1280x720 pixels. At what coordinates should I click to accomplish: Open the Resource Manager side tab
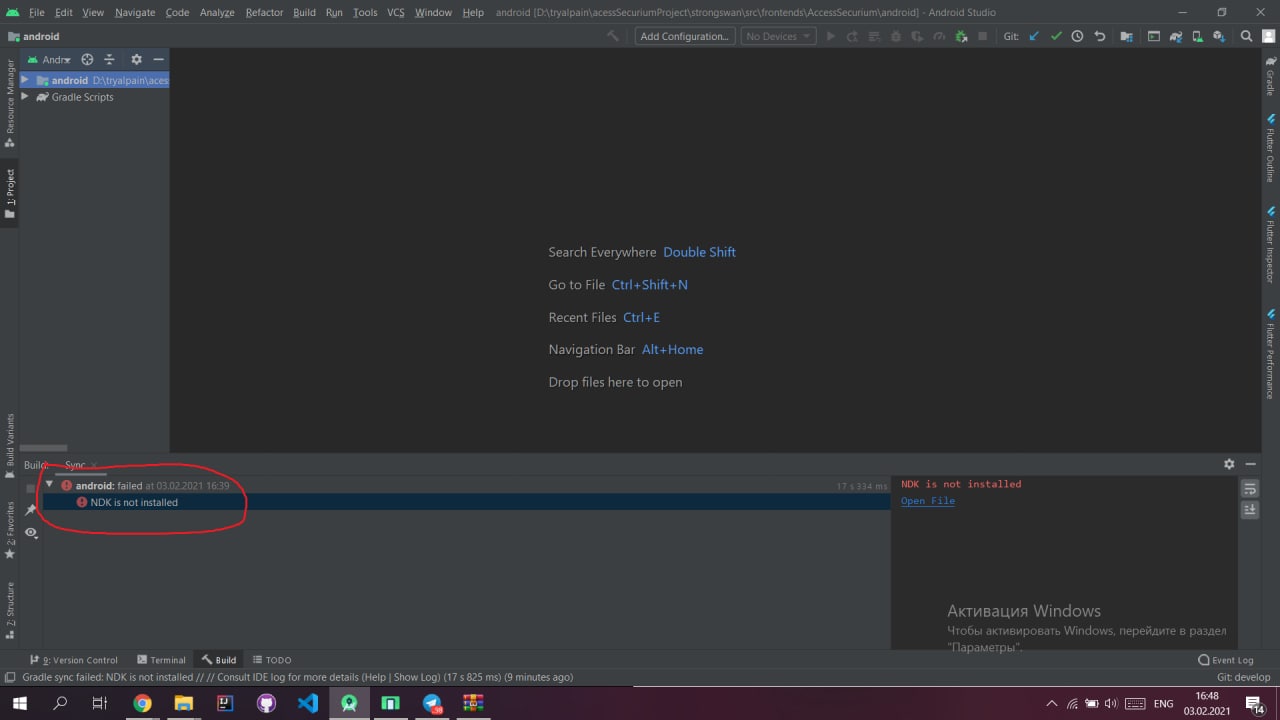[10, 102]
